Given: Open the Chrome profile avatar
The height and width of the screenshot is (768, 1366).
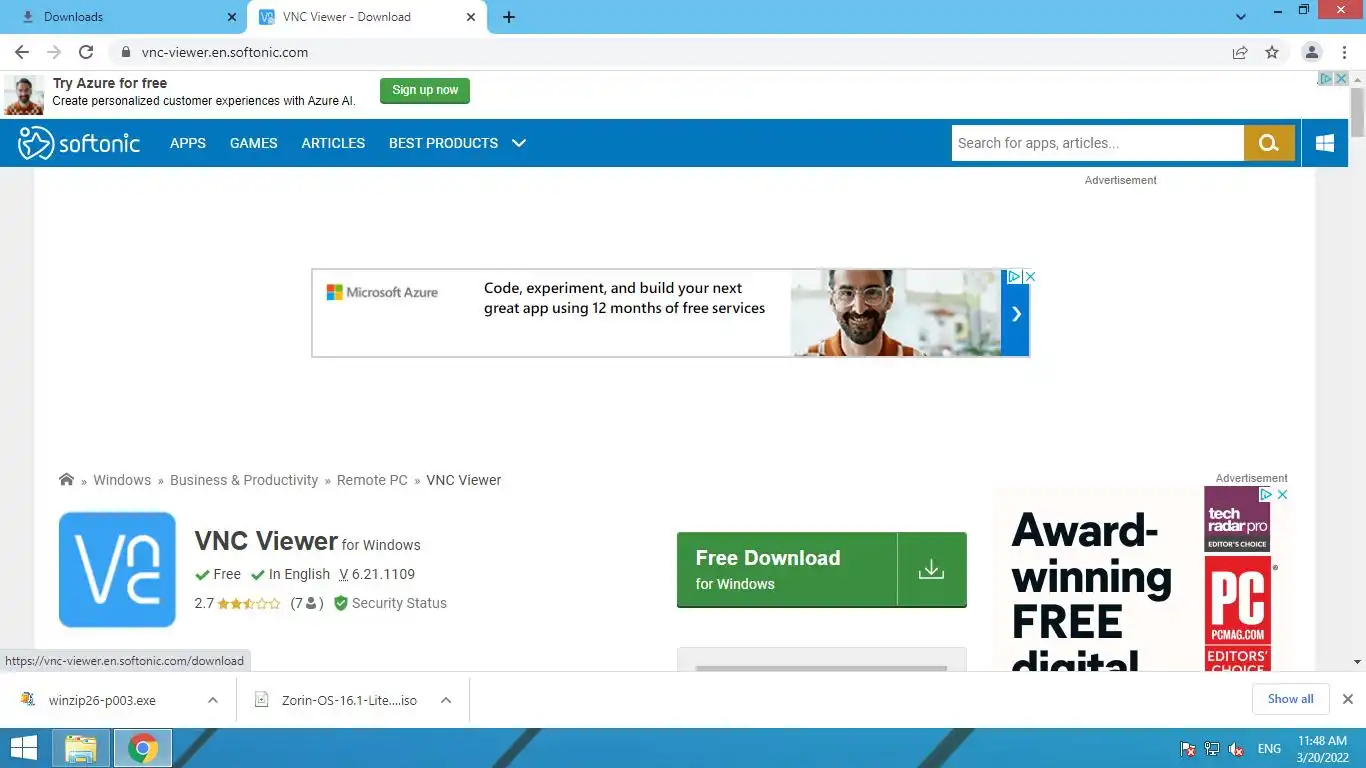Looking at the screenshot, I should click(1312, 52).
